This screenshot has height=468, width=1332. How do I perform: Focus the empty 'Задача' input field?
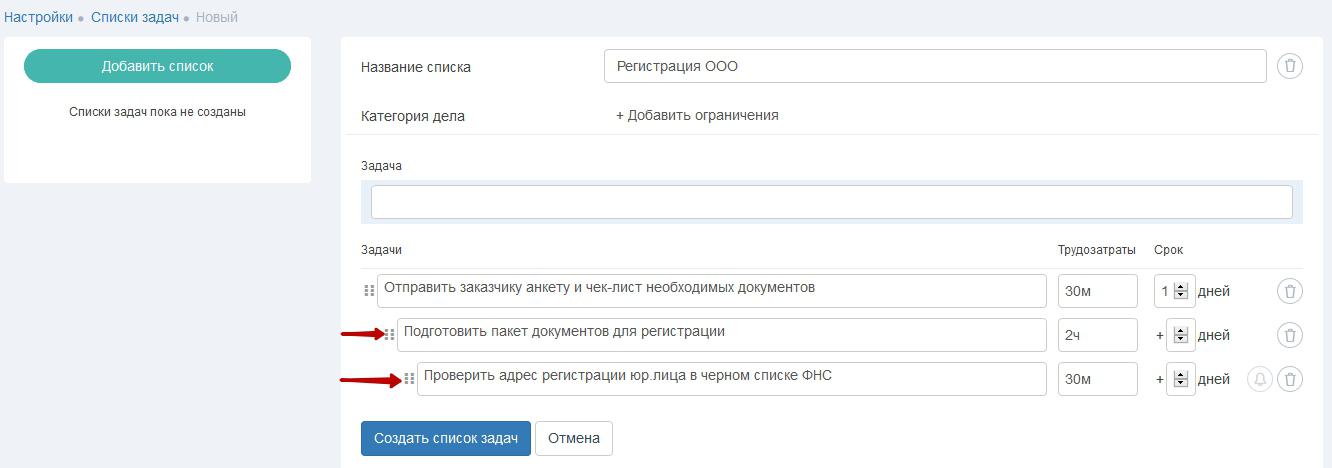(832, 202)
